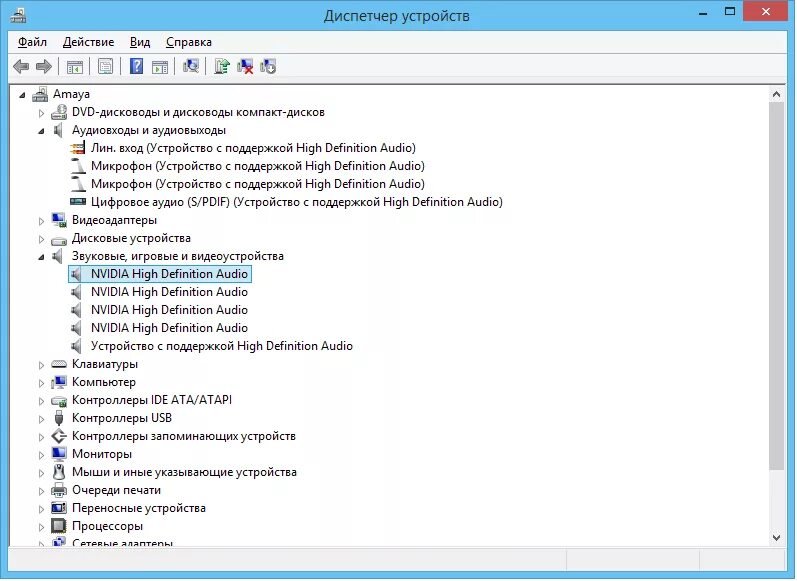
Task: Click the blue Help question mark icon
Action: [x=136, y=67]
